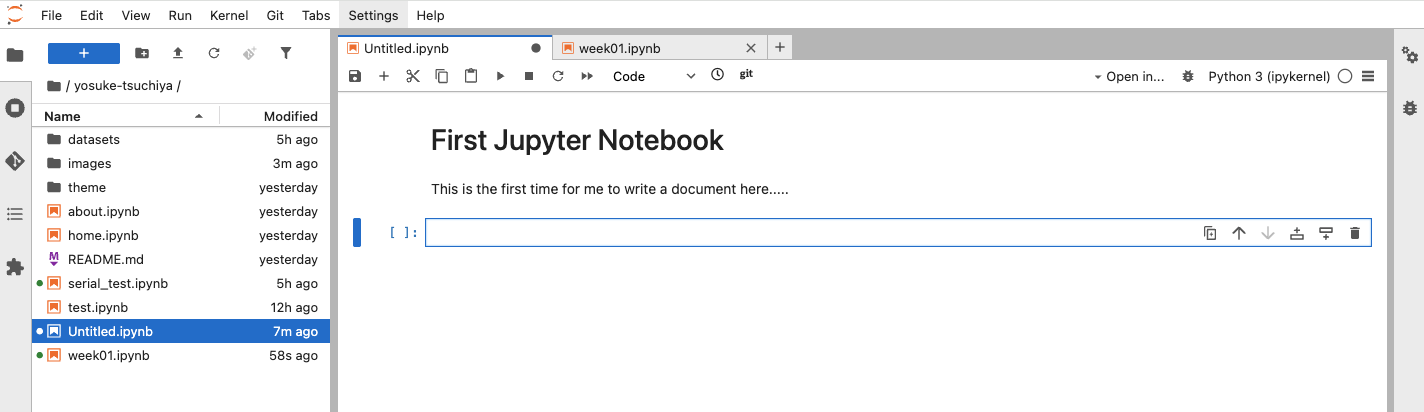Restart the kernel from the toolbar
Viewport: 1424px width, 412px height.
coord(558,76)
